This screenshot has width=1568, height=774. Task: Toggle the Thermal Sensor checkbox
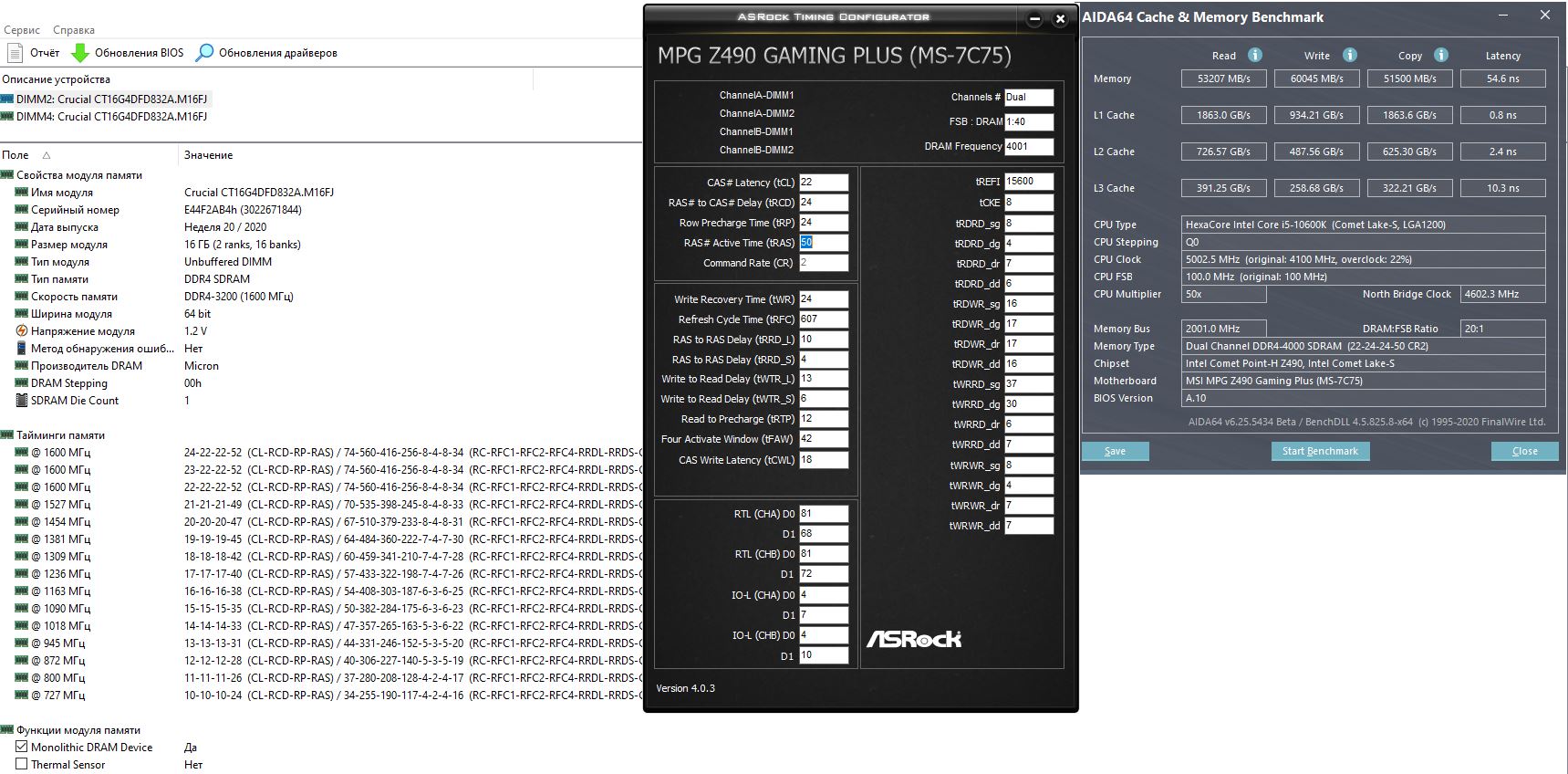coord(22,764)
